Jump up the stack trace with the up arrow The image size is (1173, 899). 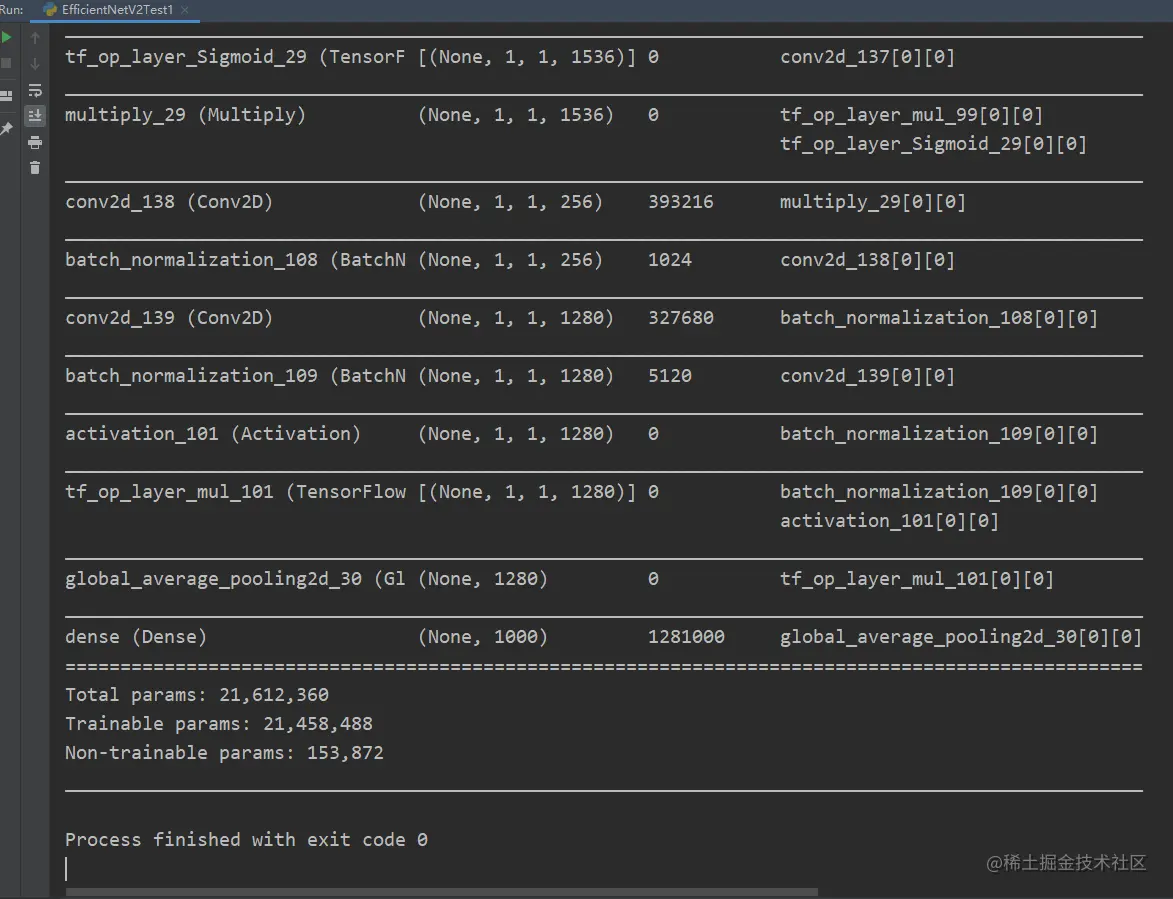point(34,37)
